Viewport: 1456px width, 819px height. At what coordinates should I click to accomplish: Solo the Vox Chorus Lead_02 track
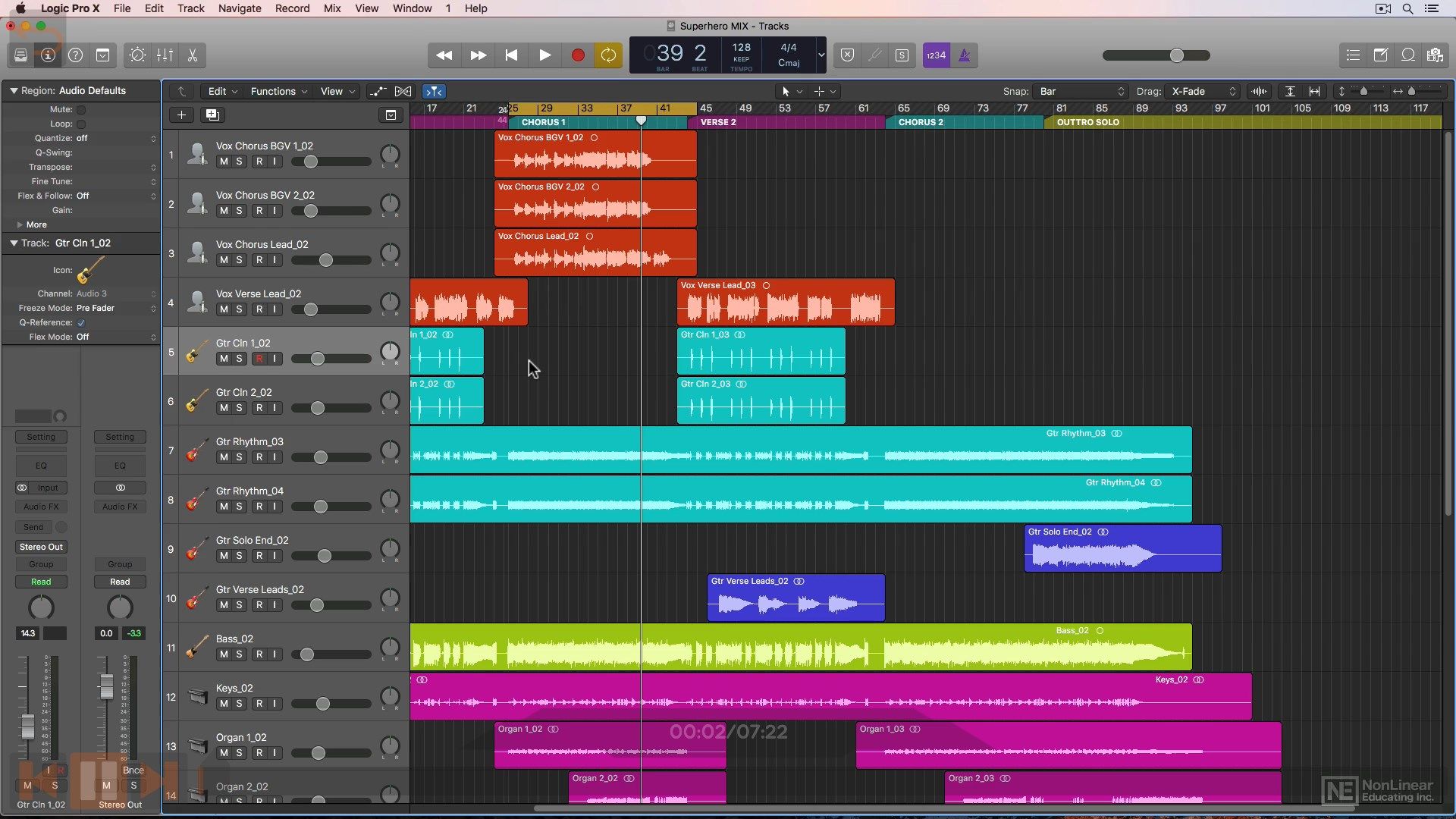[240, 260]
